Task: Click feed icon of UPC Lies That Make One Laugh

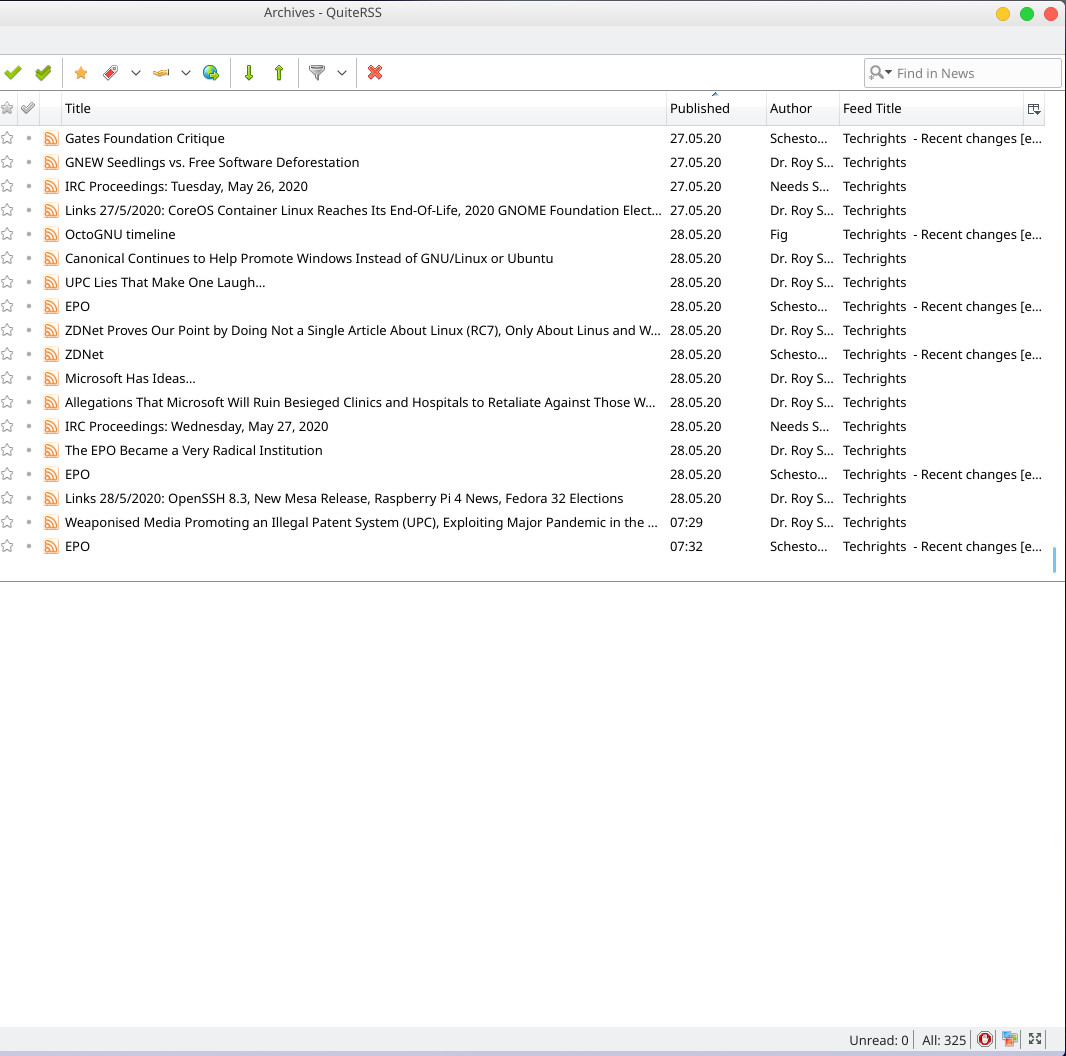Action: click(x=51, y=282)
